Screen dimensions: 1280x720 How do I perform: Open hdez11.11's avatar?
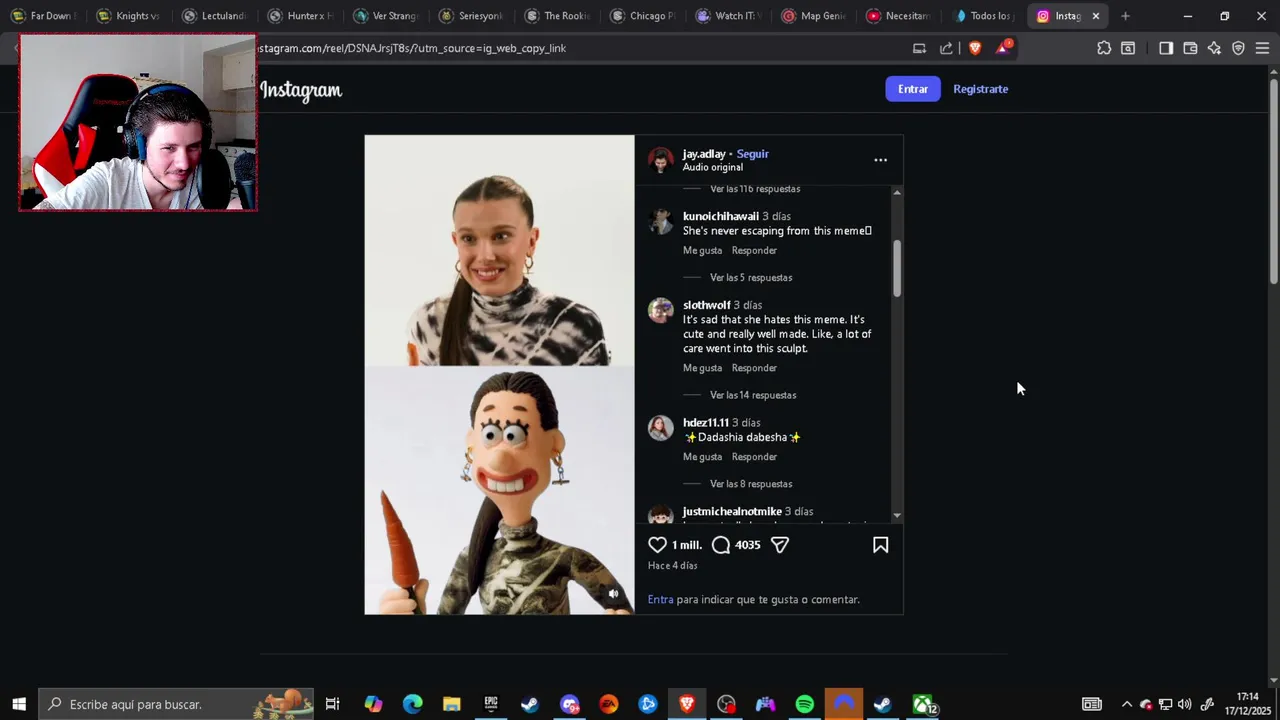pyautogui.click(x=661, y=428)
